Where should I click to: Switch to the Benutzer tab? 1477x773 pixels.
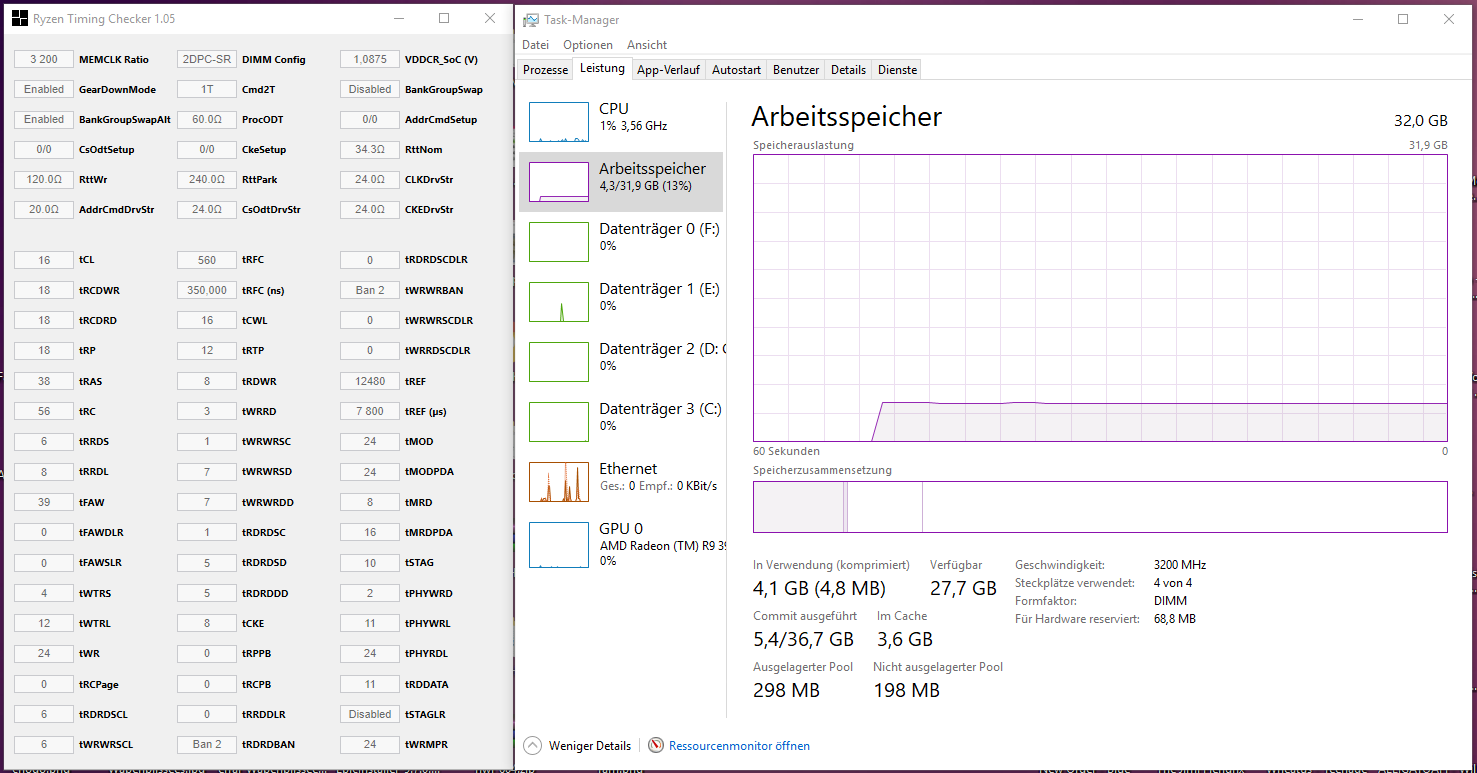796,70
